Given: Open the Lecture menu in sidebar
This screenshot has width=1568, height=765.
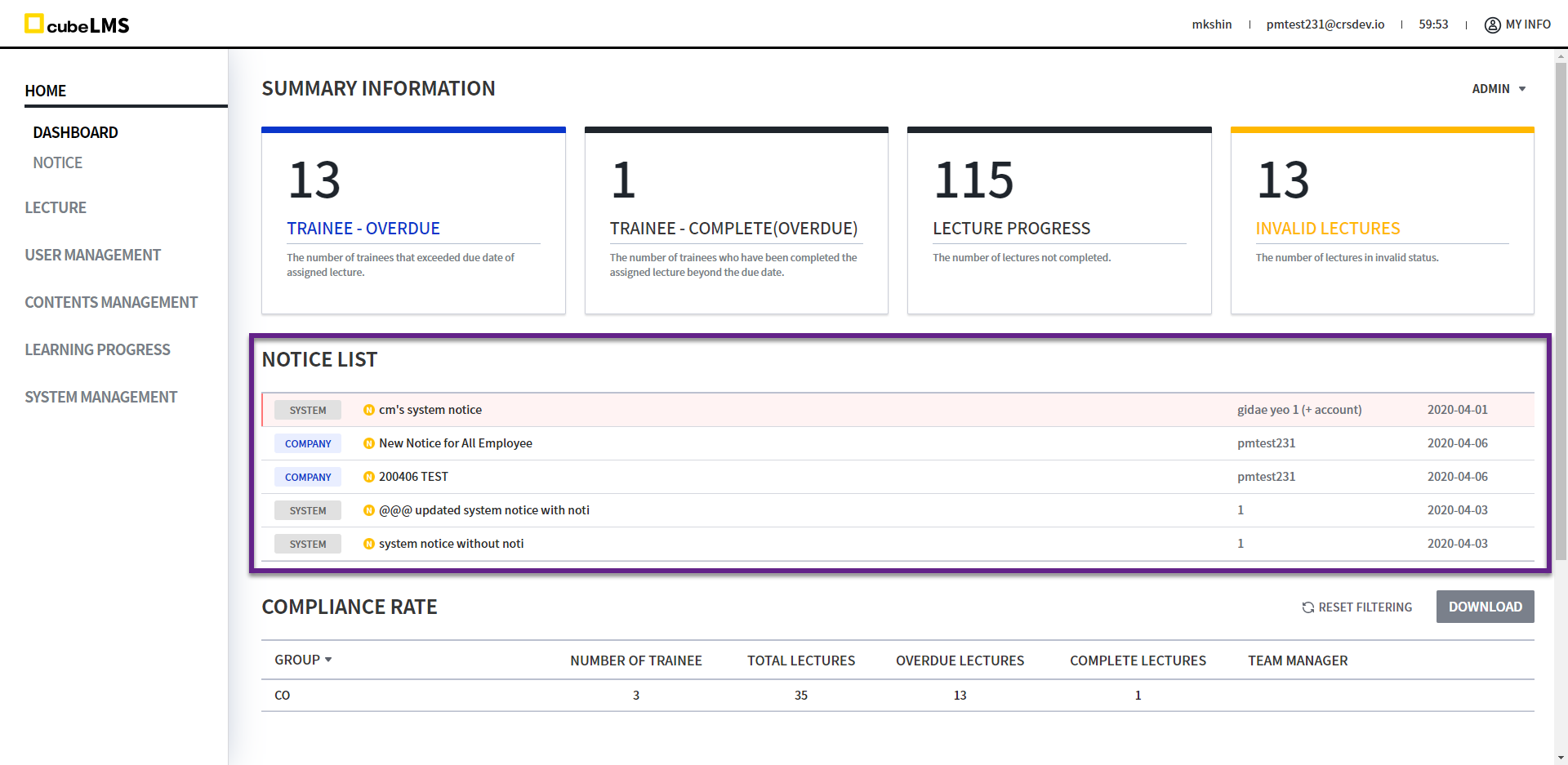Looking at the screenshot, I should (x=56, y=207).
